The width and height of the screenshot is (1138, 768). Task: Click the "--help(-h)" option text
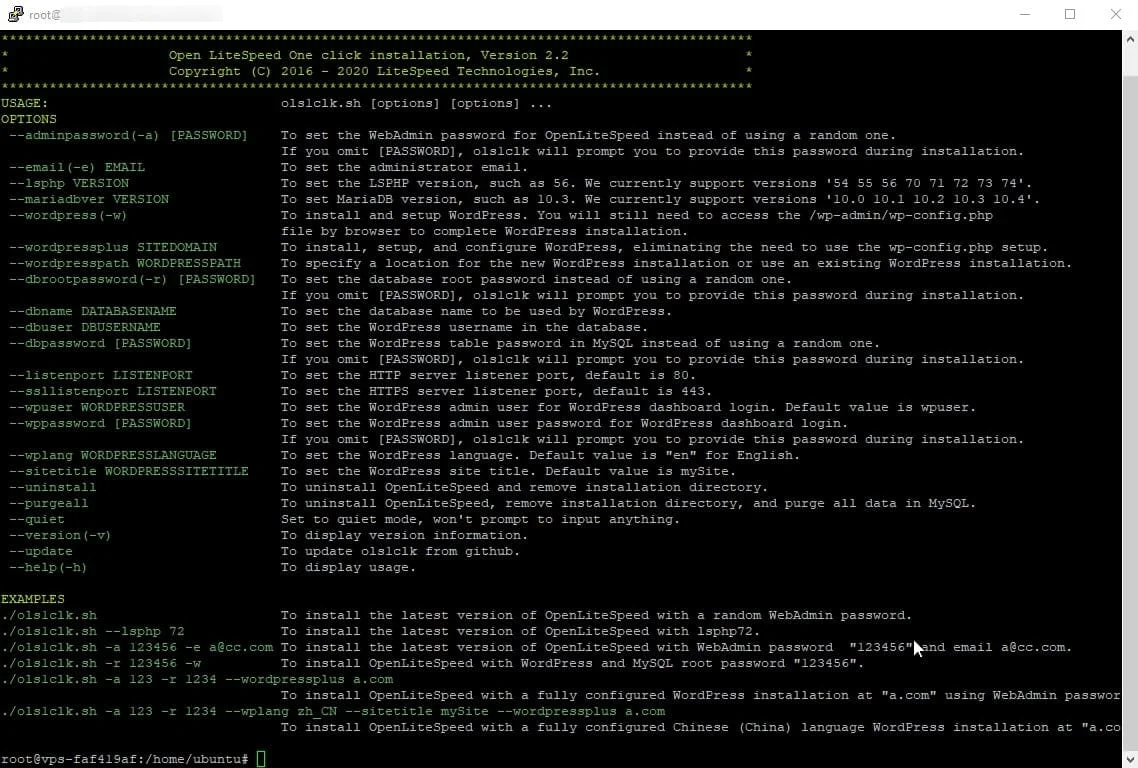click(48, 567)
